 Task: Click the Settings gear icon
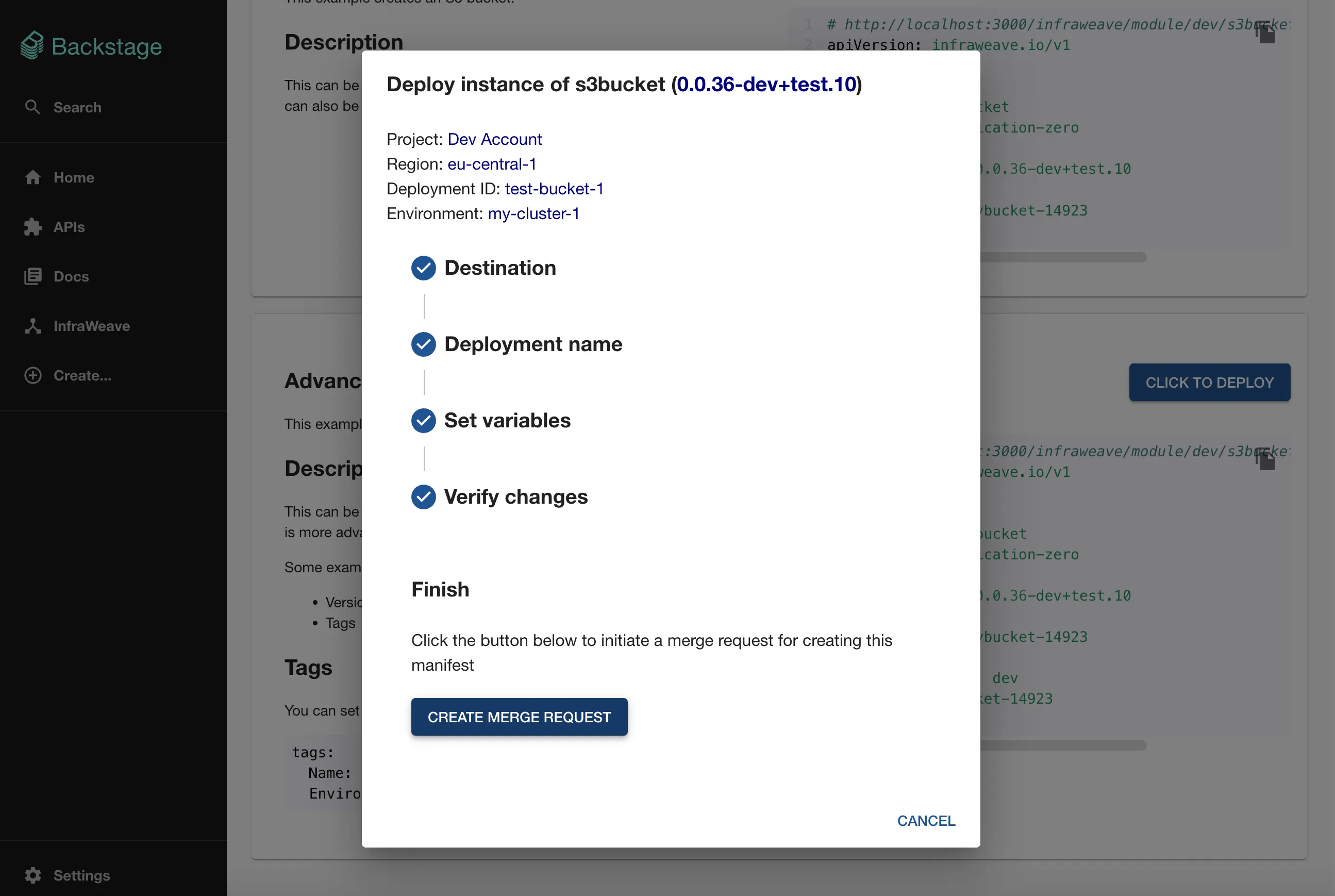32,875
